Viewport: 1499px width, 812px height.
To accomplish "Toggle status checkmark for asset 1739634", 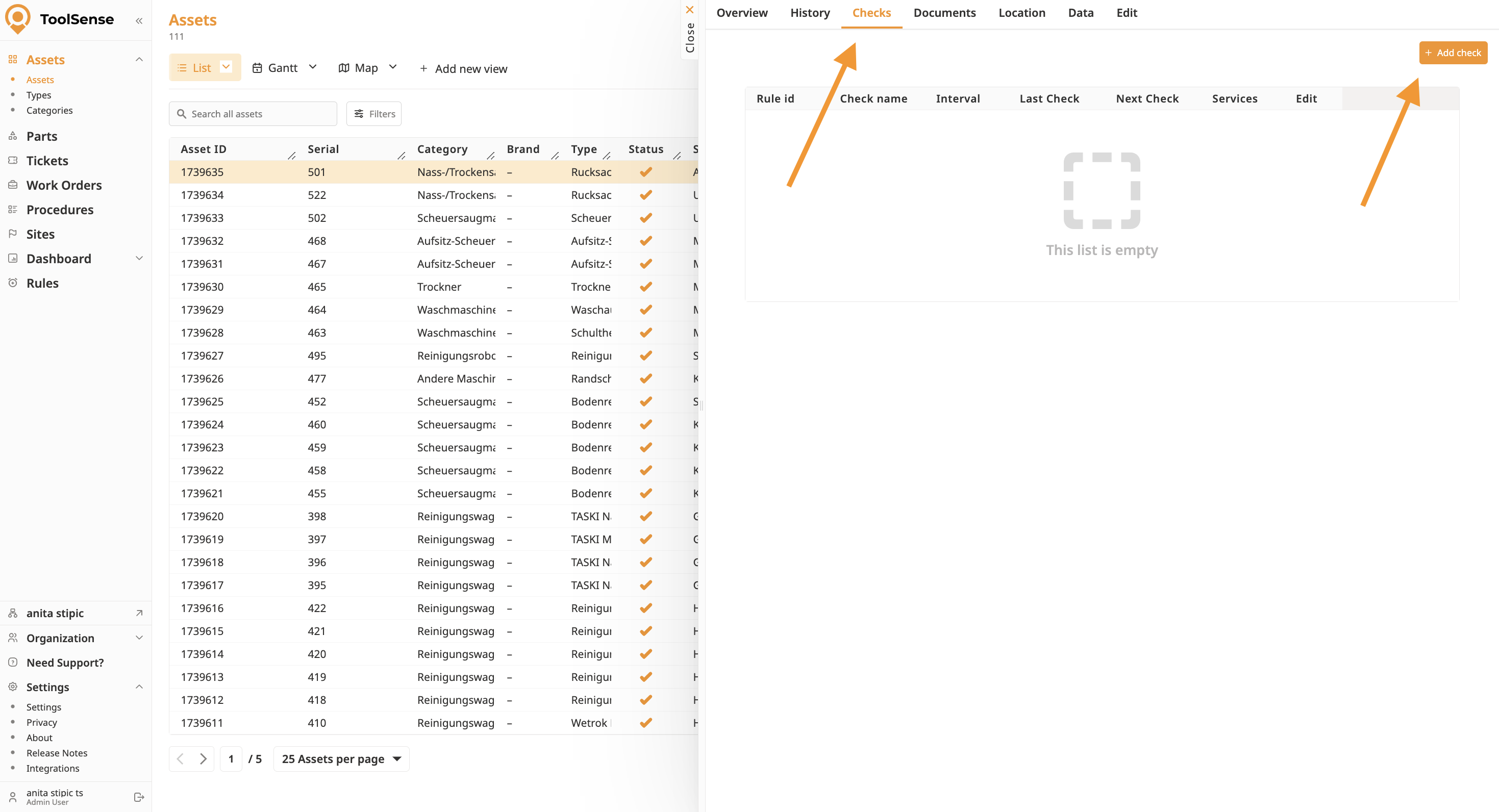I will 645,195.
